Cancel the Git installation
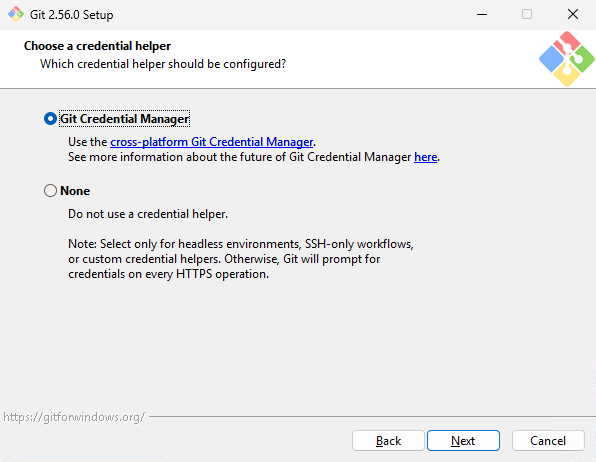This screenshot has height=462, width=596. [548, 441]
